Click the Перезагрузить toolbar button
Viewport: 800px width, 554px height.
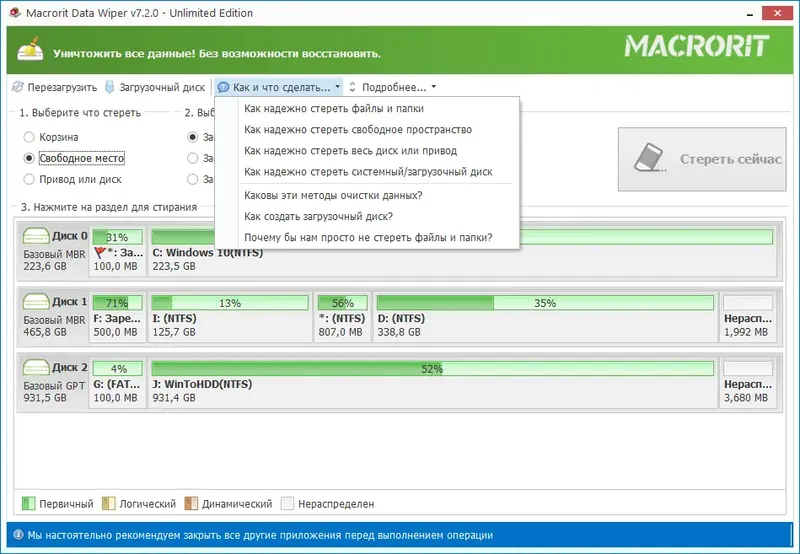coord(55,87)
